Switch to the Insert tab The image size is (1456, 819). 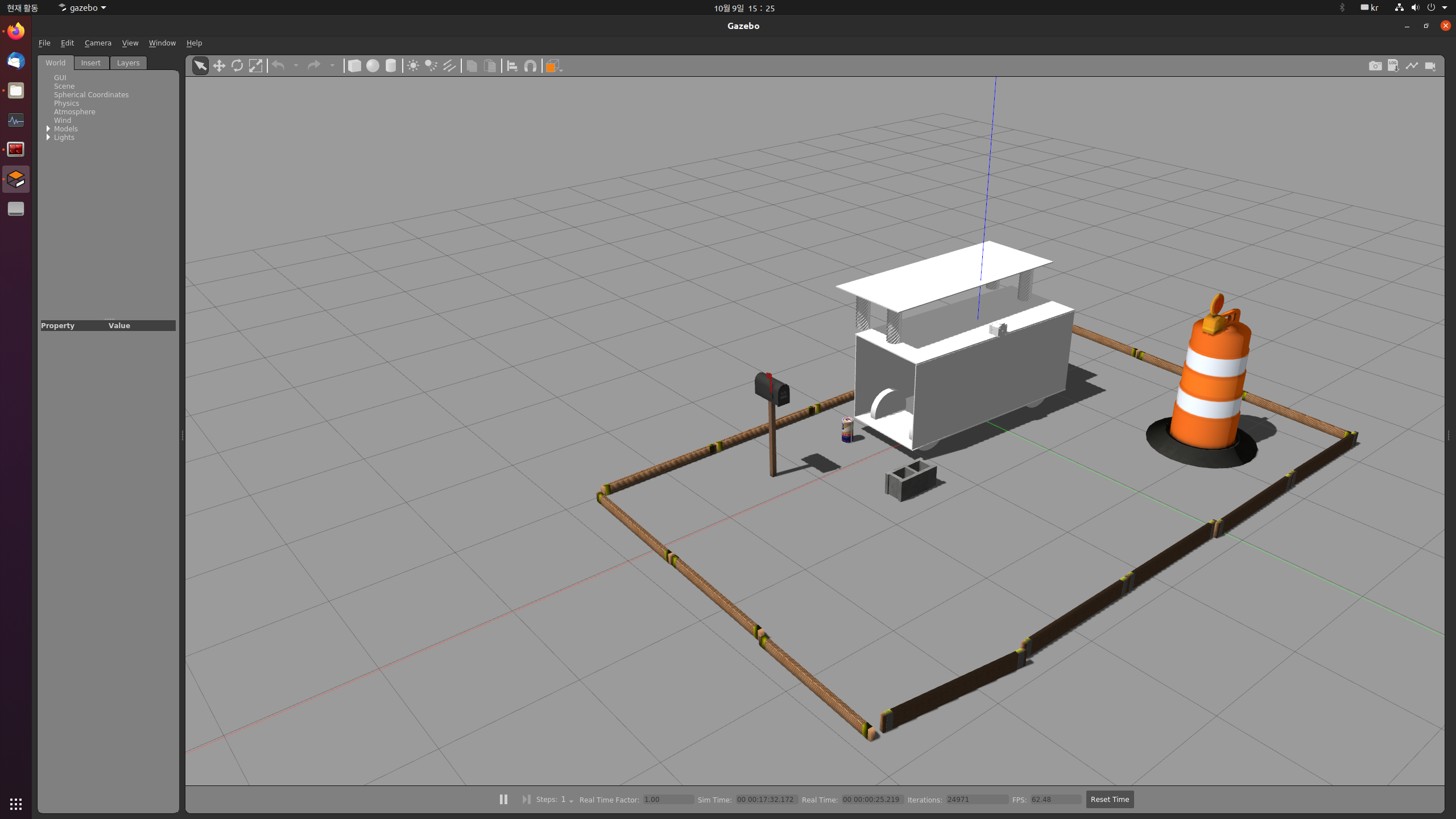(x=90, y=63)
